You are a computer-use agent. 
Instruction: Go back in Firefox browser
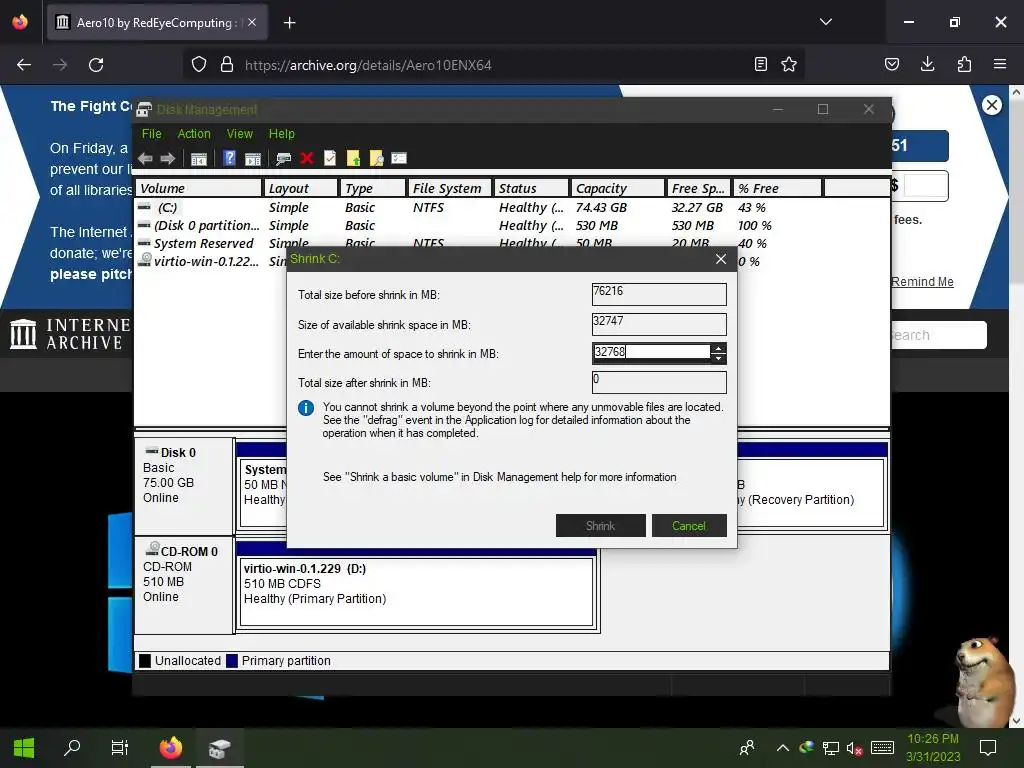(24, 65)
